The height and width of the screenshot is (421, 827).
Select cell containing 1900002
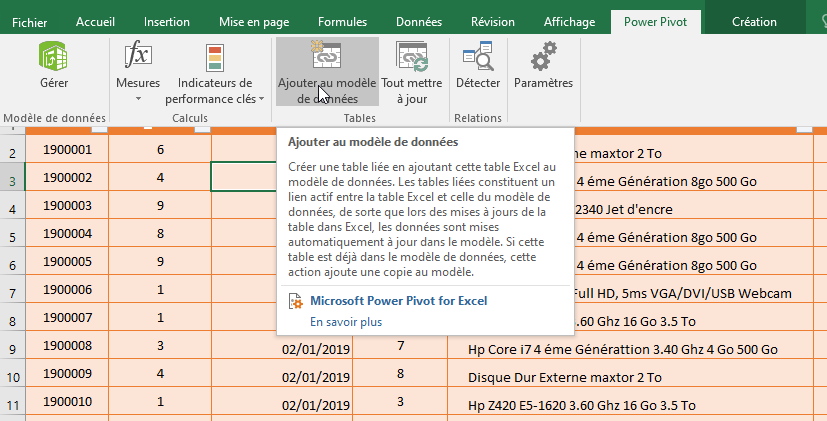(x=67, y=177)
